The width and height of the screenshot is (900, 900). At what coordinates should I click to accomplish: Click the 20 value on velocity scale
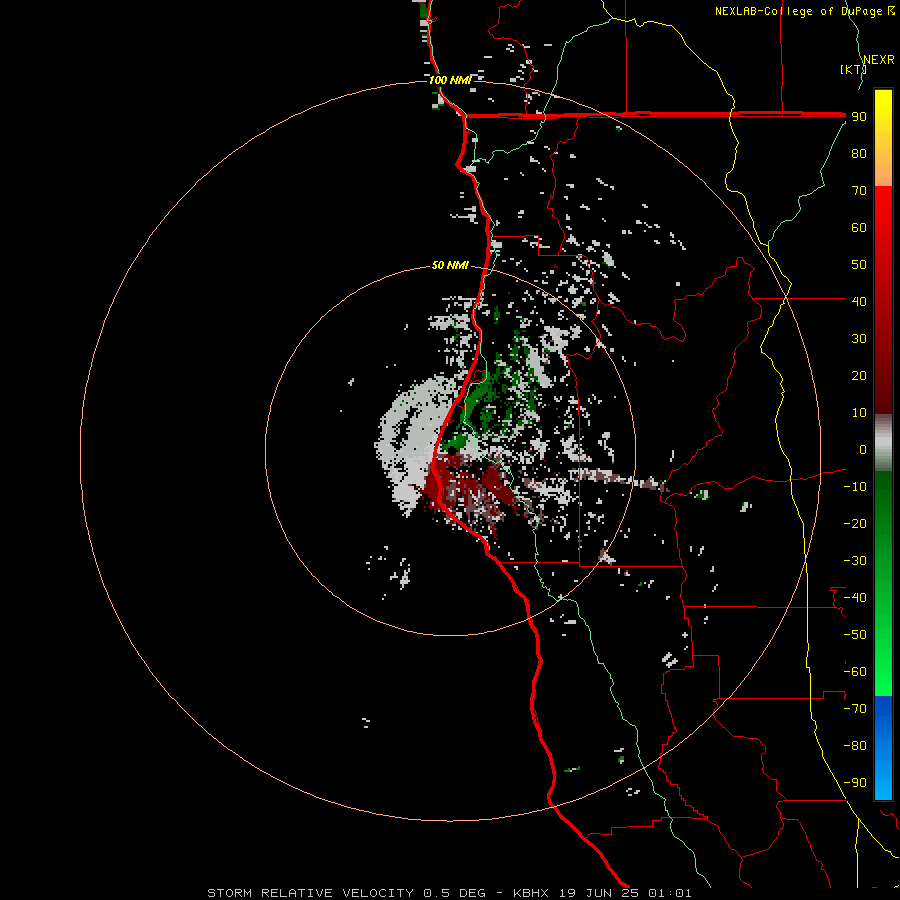tap(859, 375)
